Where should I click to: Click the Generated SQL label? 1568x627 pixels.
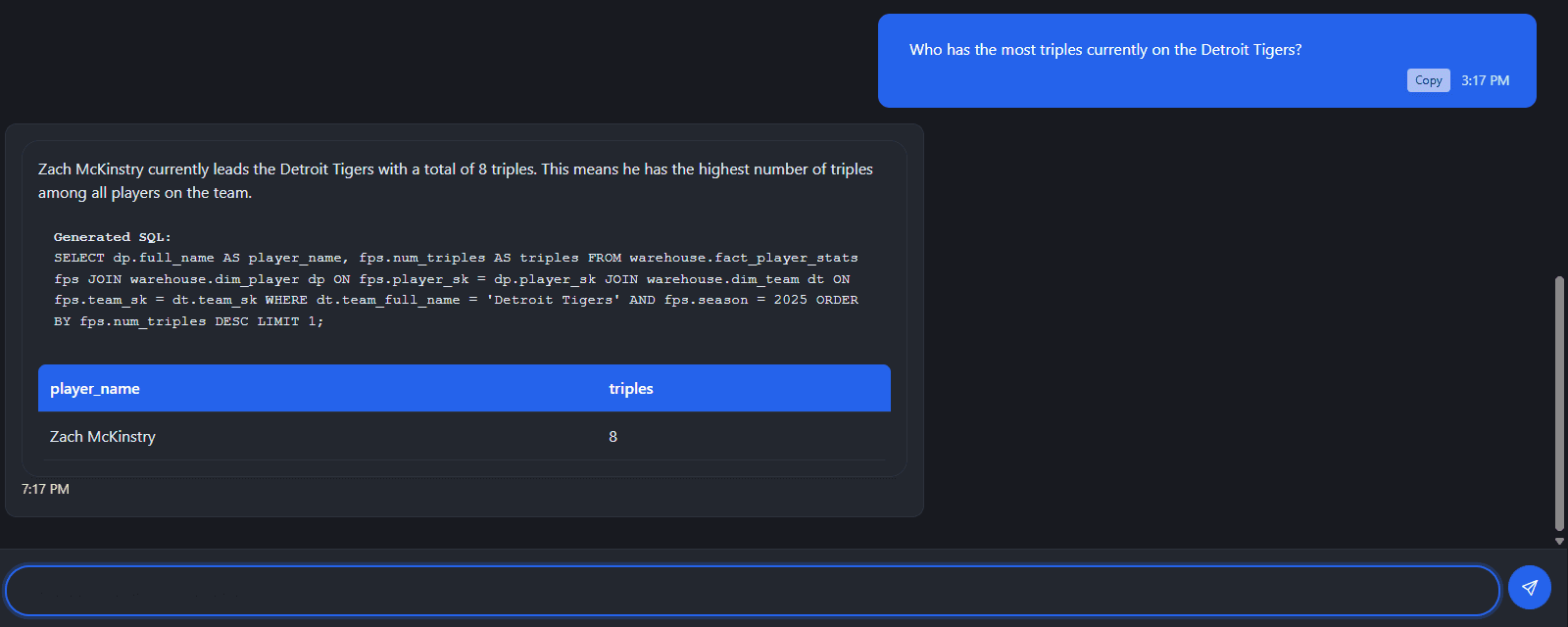(112, 237)
